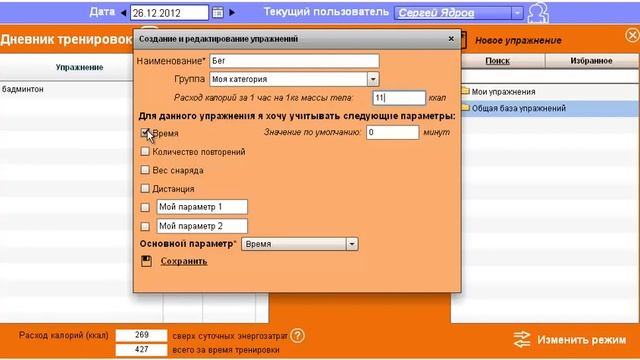
Task: Click the Изменить режим switch icon
Action: point(522,340)
